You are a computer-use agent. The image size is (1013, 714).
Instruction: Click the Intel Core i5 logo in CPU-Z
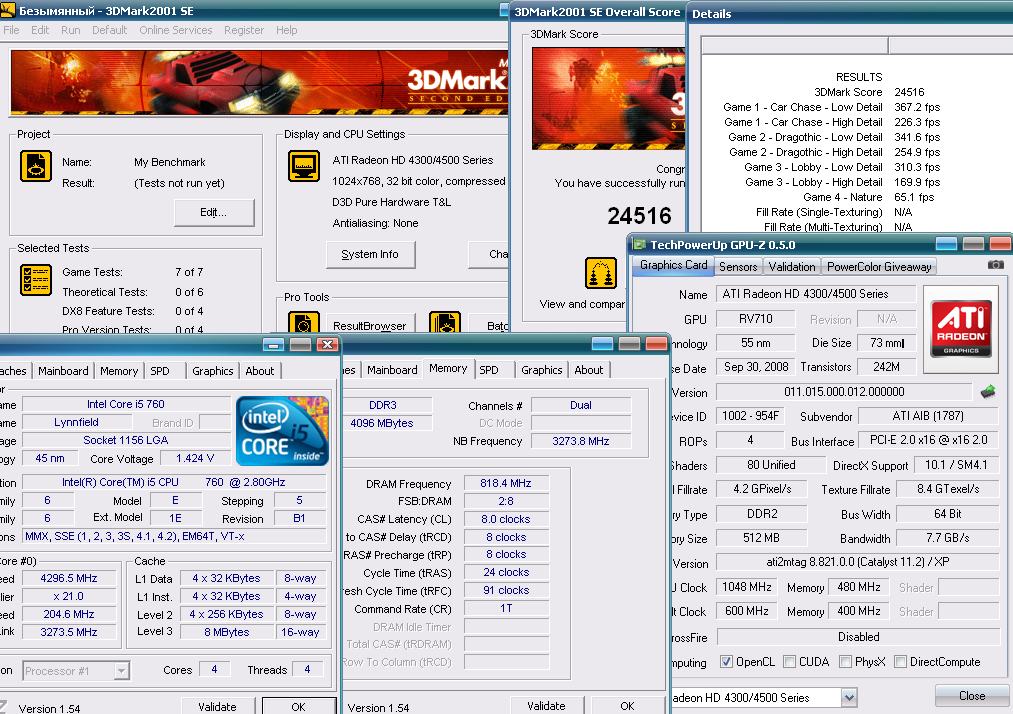click(x=282, y=431)
